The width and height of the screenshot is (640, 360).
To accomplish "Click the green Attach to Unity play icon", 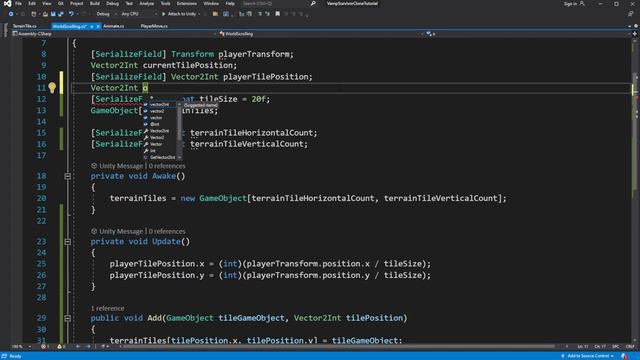I will coord(164,14).
